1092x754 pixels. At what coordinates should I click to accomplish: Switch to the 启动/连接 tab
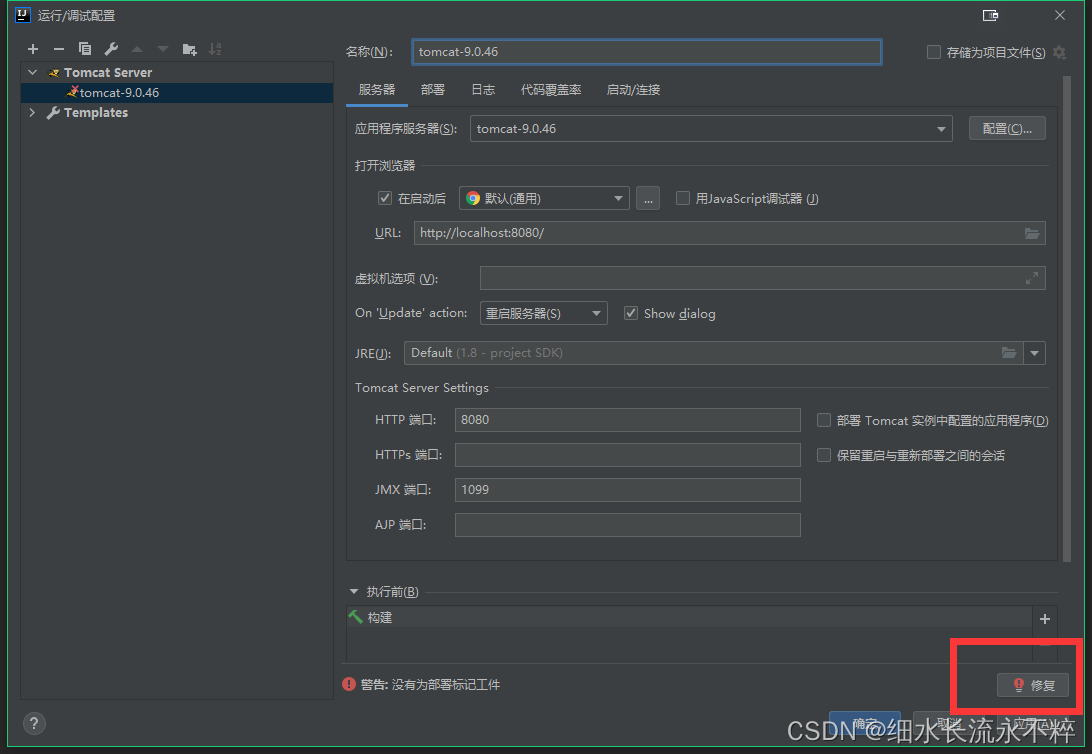633,90
